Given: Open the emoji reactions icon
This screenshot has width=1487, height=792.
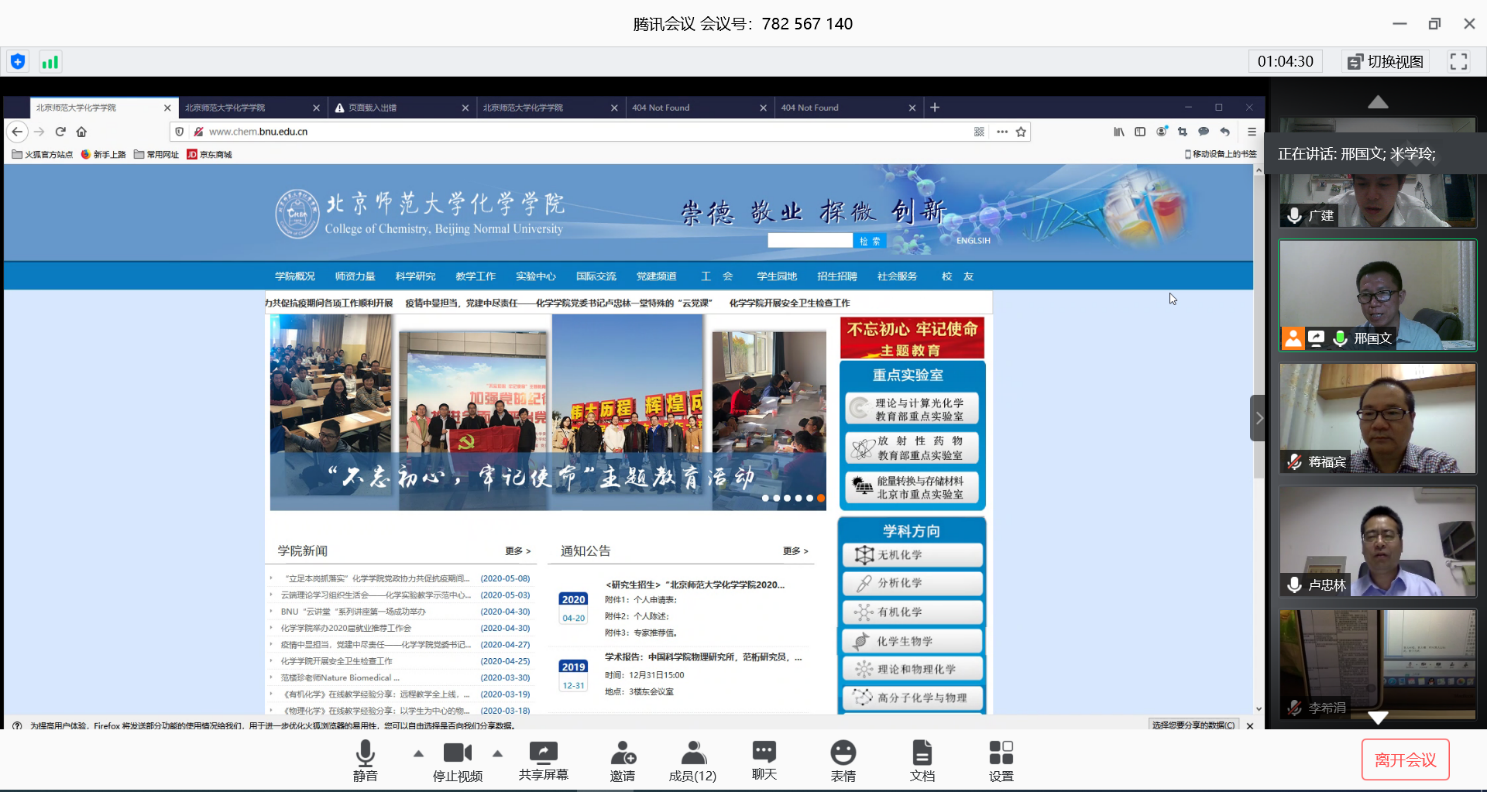Looking at the screenshot, I should click(x=843, y=753).
